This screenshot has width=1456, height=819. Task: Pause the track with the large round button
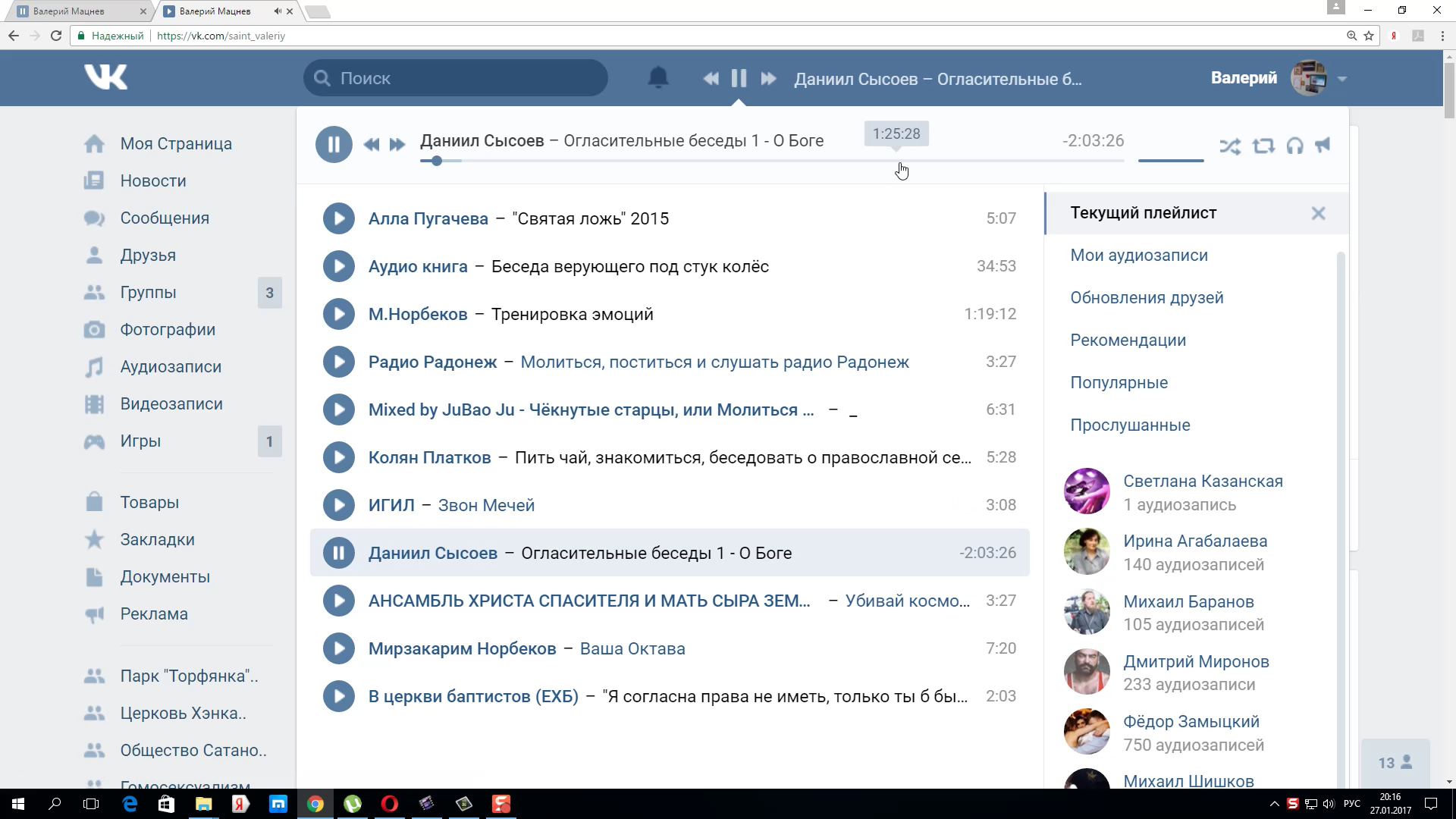334,144
